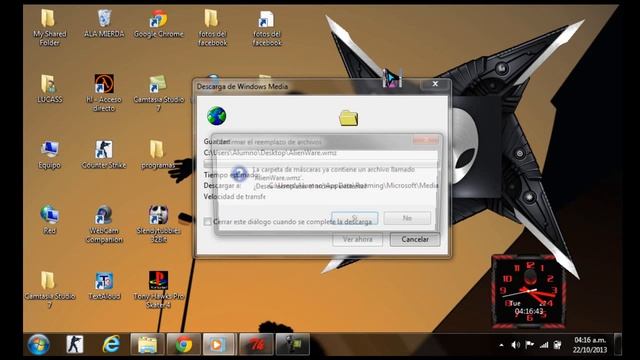This screenshot has width=640, height=360.
Task: Launch Tony Hawks Pro Skater 4 shortcut
Action: click(158, 290)
